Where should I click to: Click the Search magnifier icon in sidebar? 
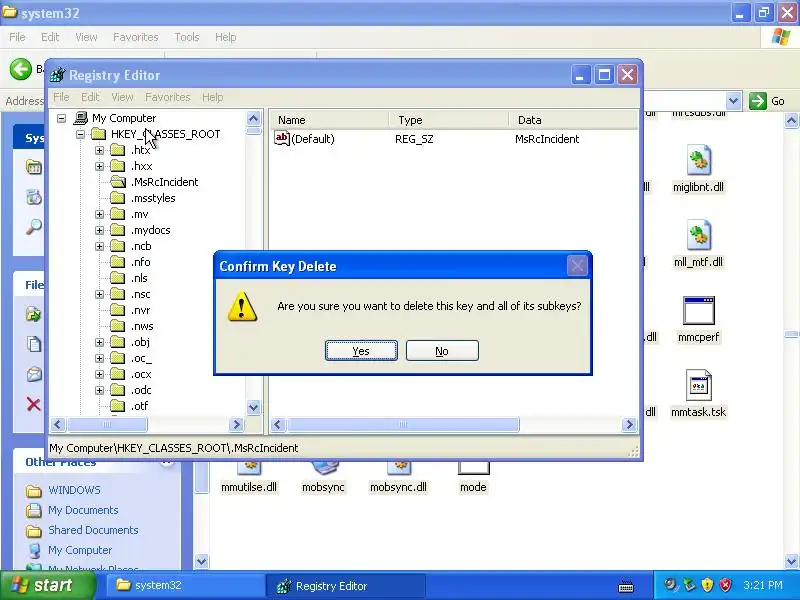point(34,227)
